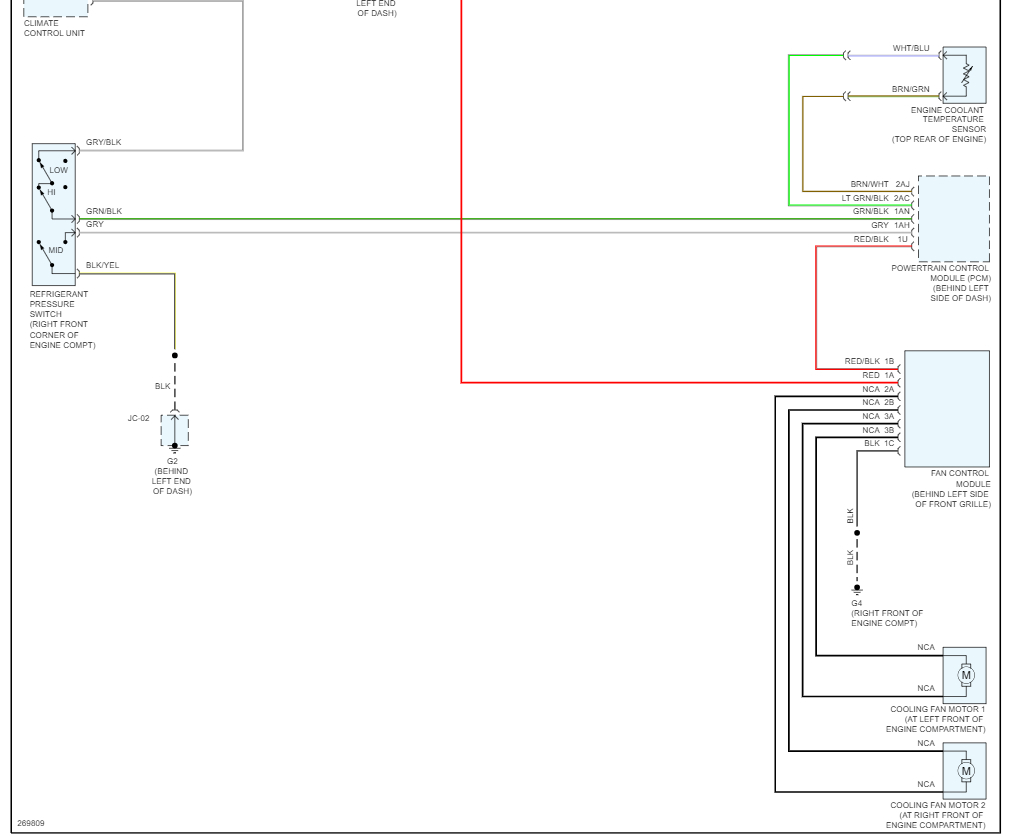Viewport: 1009px width, 837px height.
Task: Click the NCA 3B pin label
Action: (x=878, y=430)
